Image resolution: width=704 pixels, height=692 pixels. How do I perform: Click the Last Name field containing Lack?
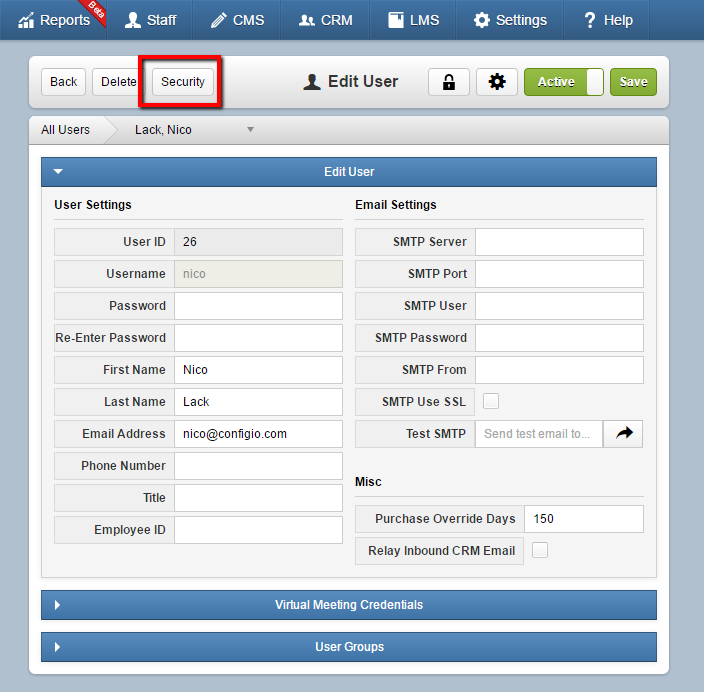click(258, 402)
